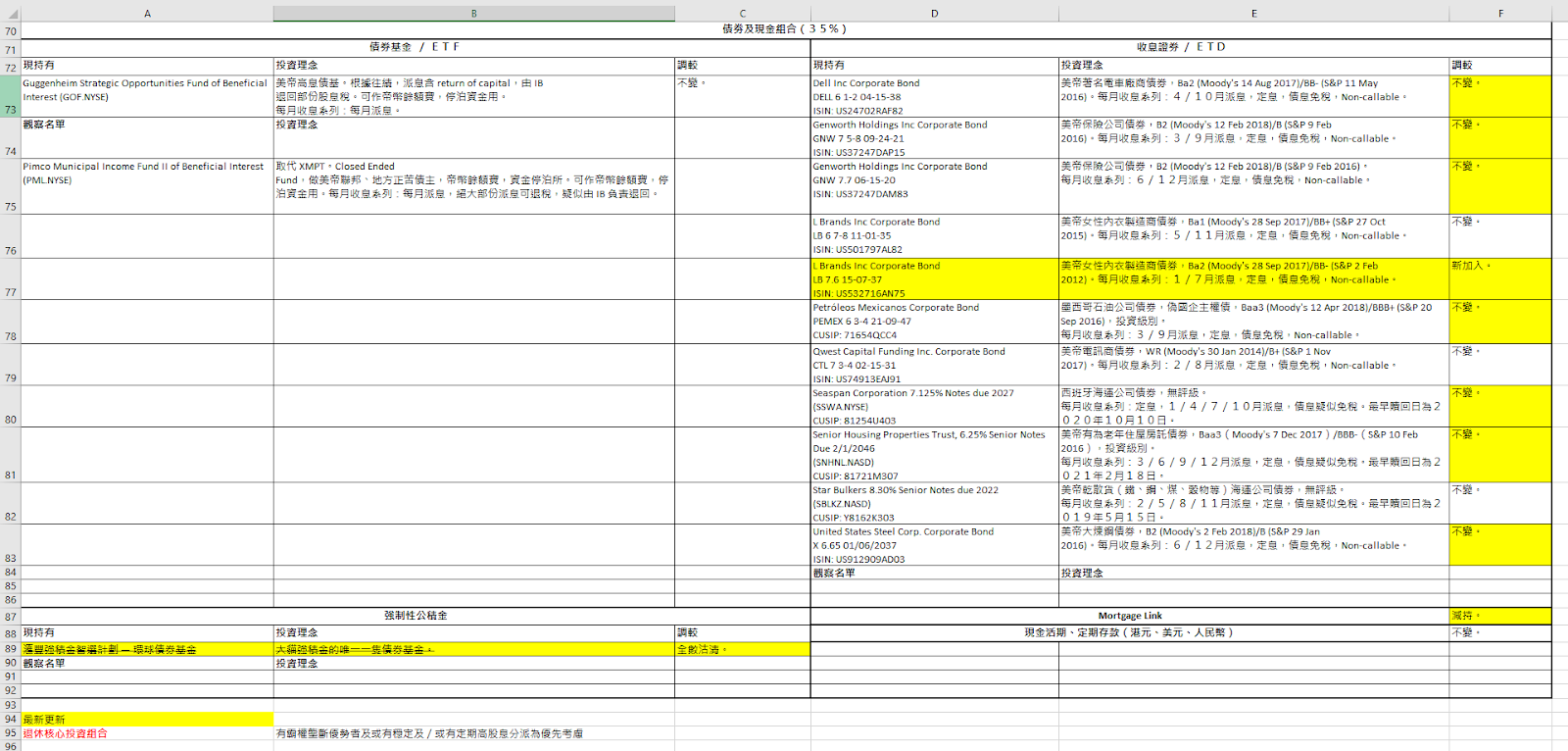Image resolution: width=1568 pixels, height=751 pixels.
Task: Select column C header
Action: point(743,14)
